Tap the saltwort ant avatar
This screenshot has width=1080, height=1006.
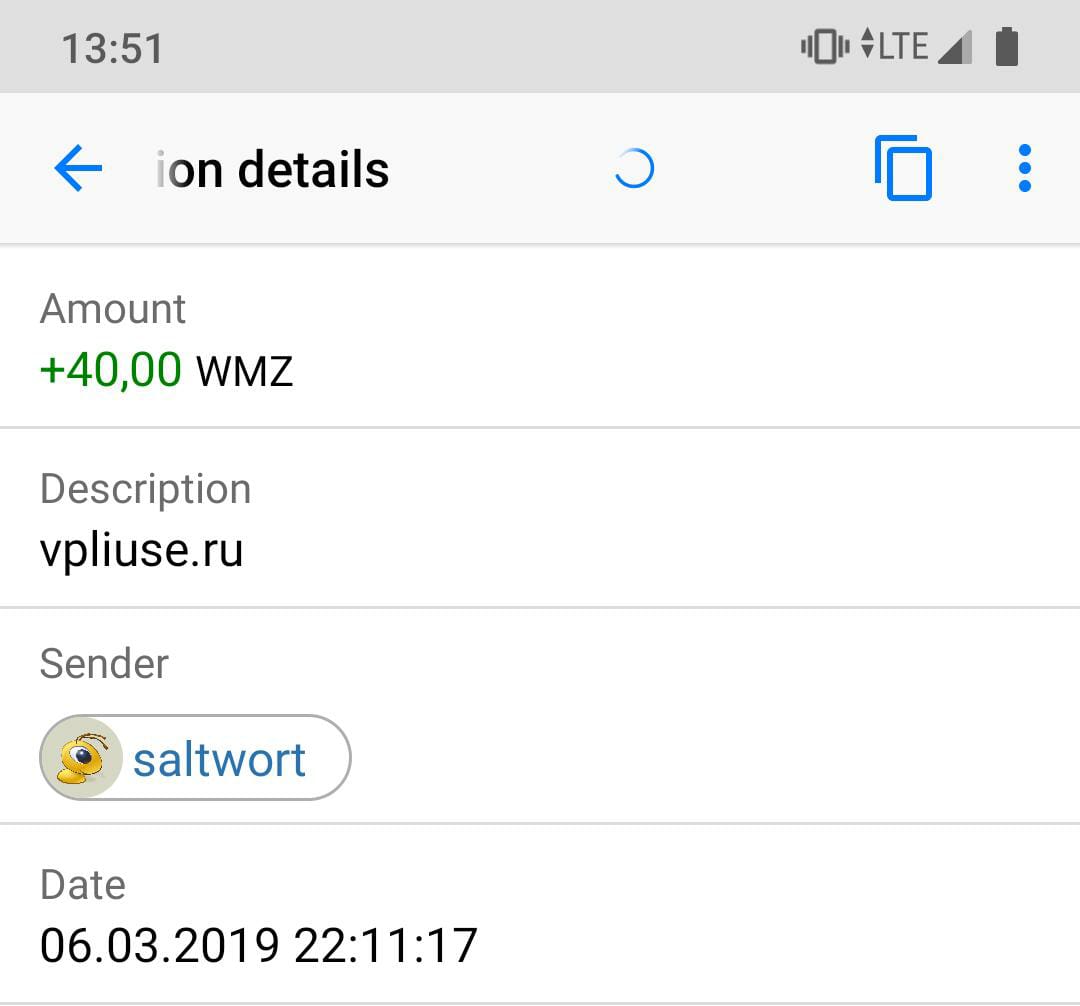tap(82, 757)
